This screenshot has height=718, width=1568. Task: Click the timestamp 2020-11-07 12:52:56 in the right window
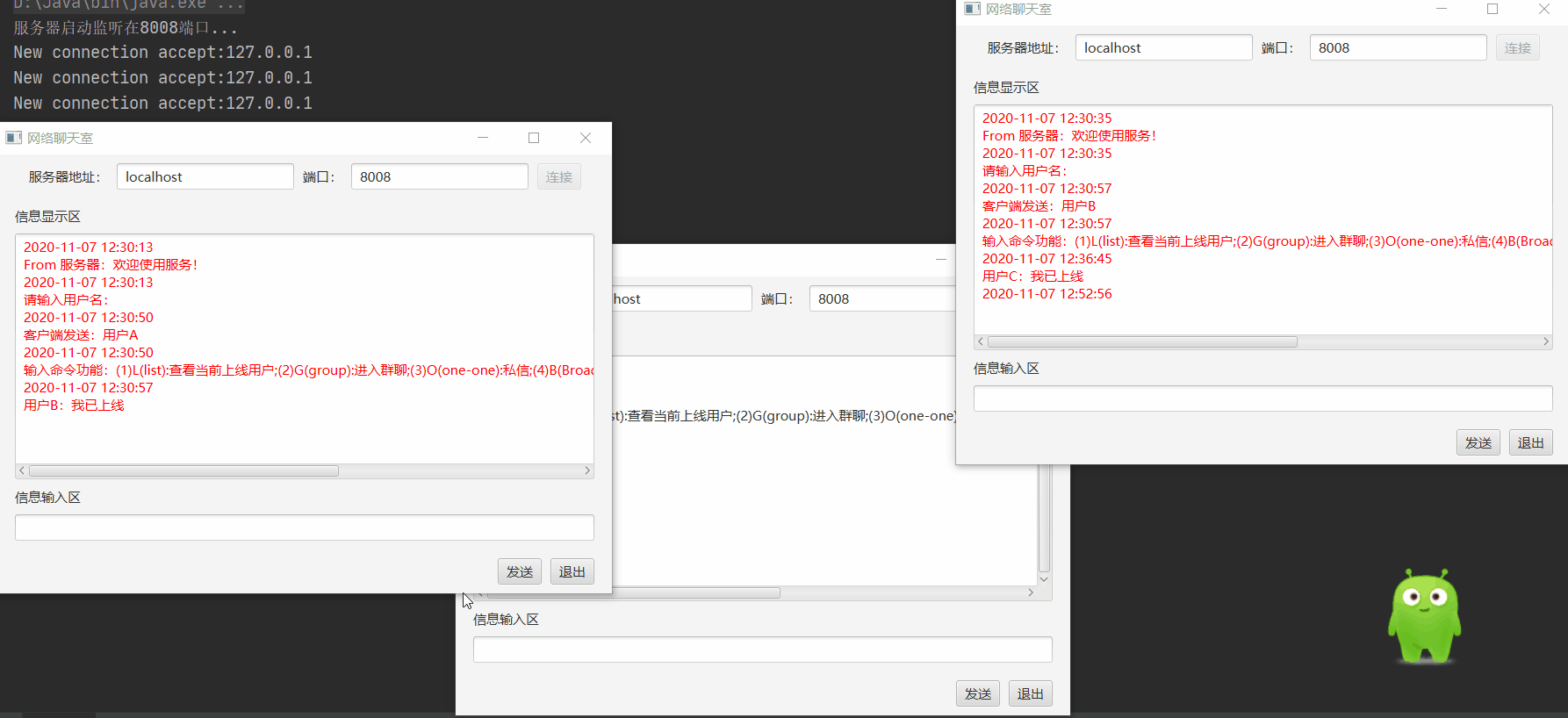click(x=1047, y=294)
